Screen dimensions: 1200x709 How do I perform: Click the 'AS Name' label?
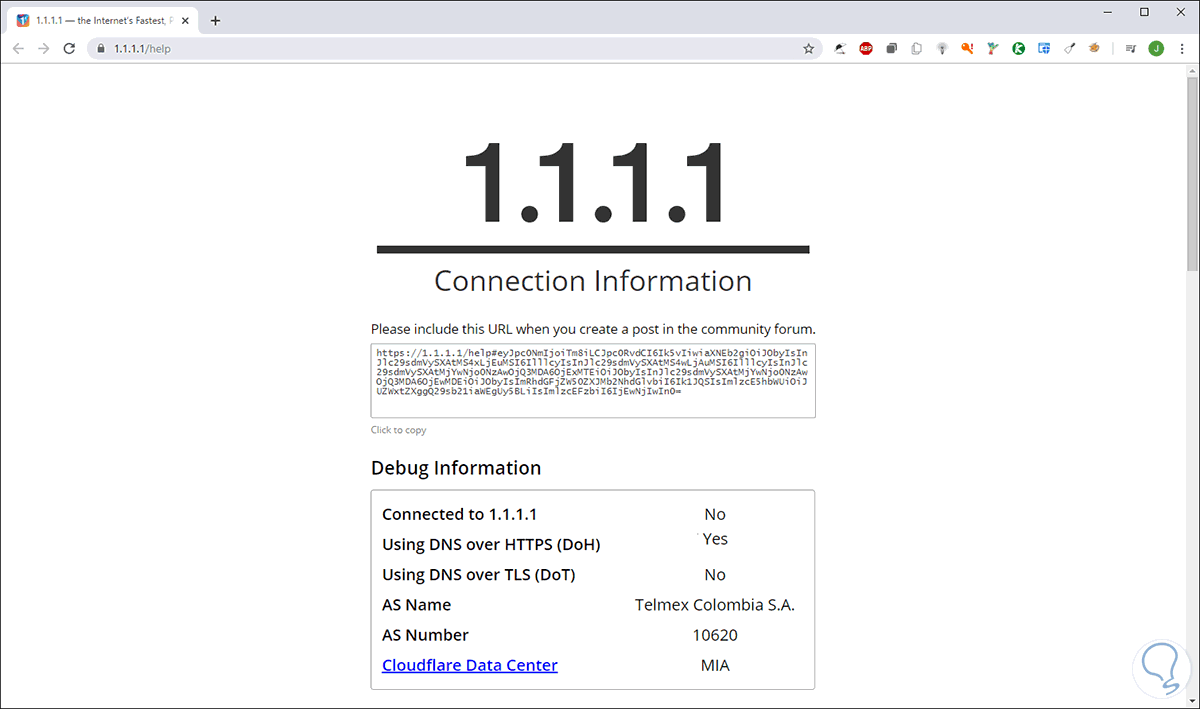(x=416, y=605)
